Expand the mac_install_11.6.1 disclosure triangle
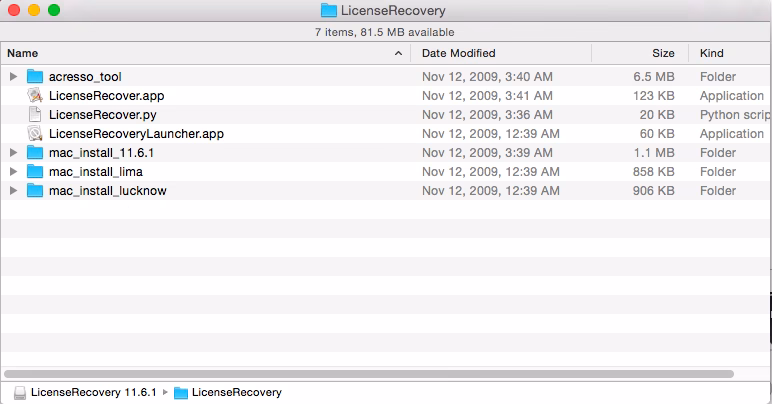Image resolution: width=772 pixels, height=404 pixels. [x=13, y=153]
